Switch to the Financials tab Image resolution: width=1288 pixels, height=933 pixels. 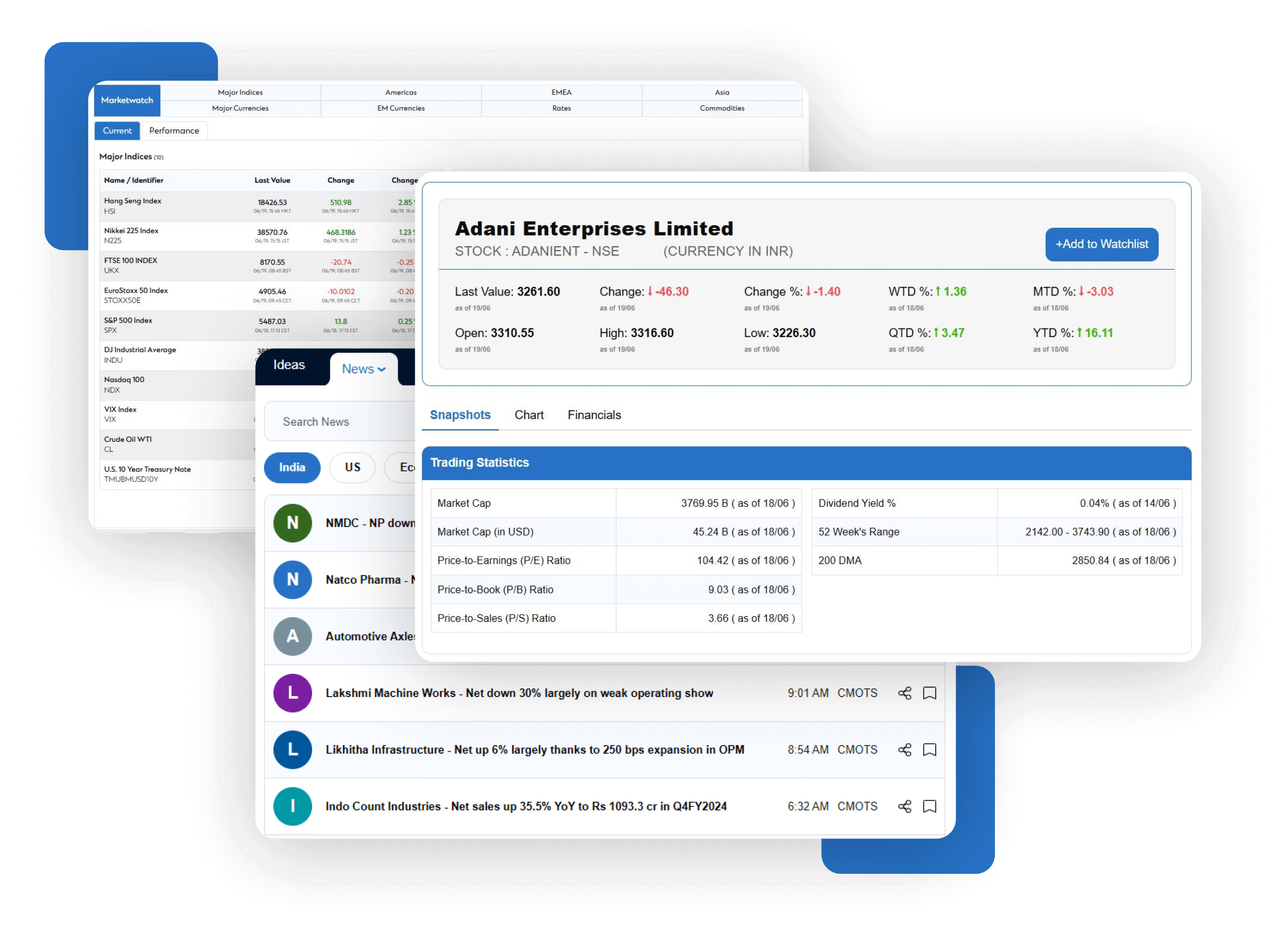tap(594, 414)
